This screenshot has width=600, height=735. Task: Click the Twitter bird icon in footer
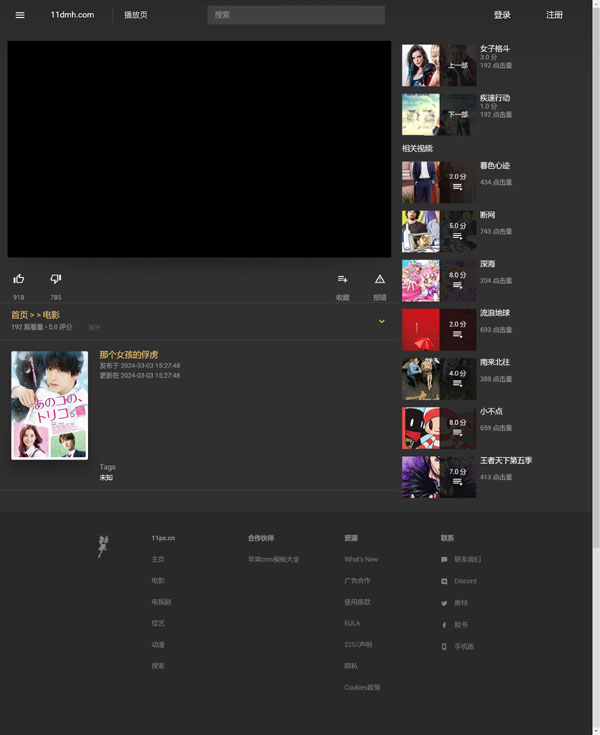click(444, 603)
